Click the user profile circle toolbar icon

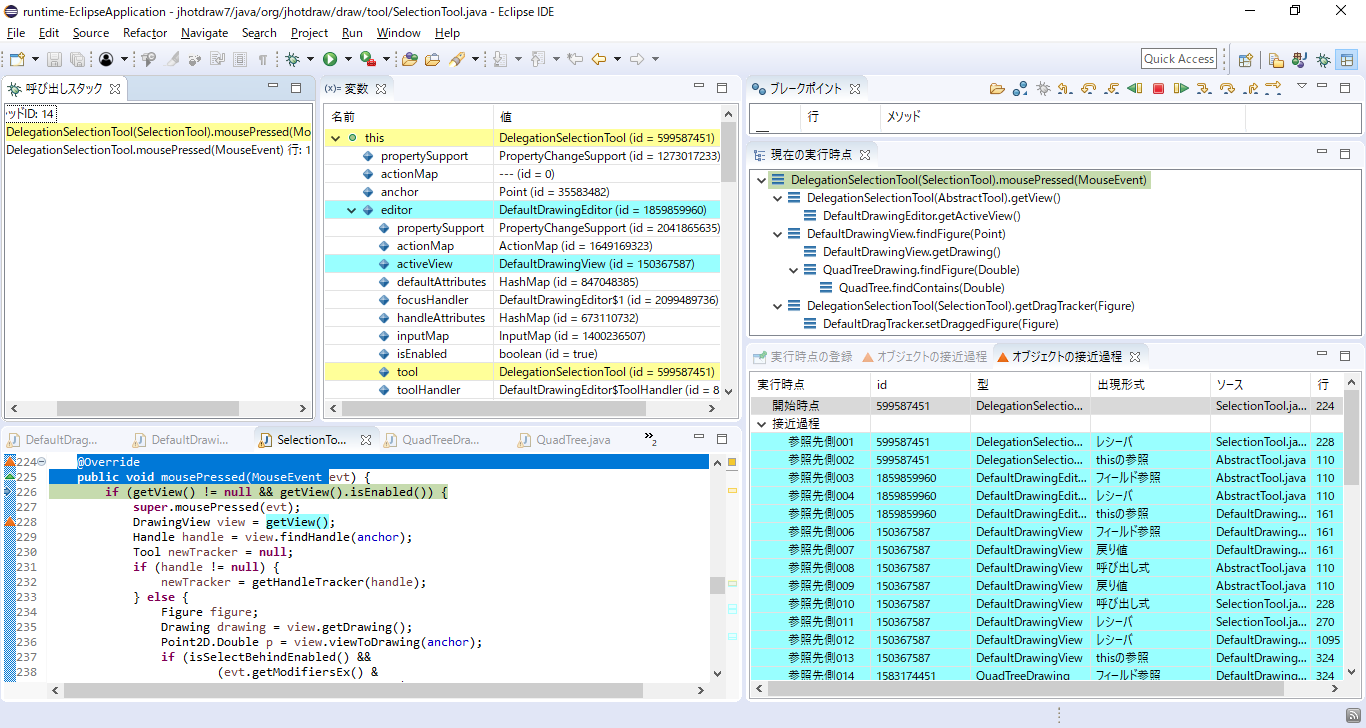coord(106,59)
